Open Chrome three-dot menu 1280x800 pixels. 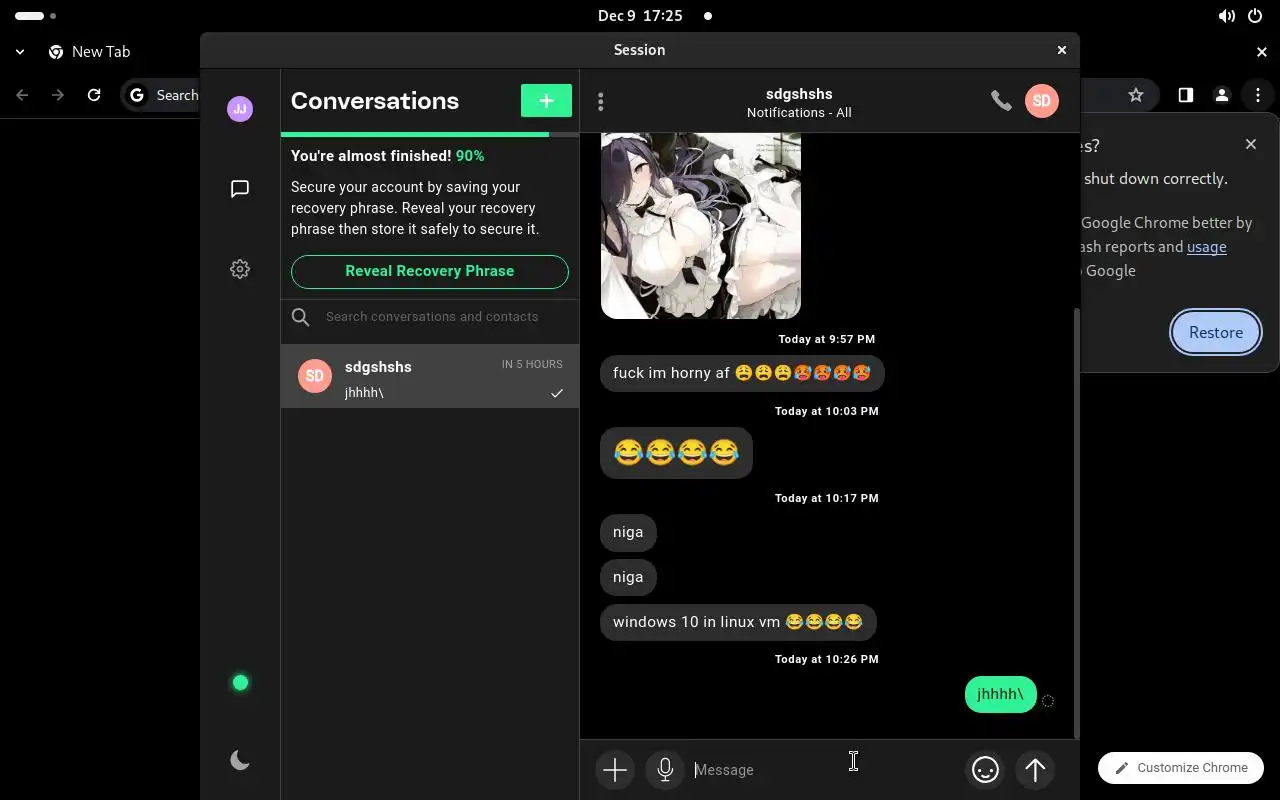1258,95
